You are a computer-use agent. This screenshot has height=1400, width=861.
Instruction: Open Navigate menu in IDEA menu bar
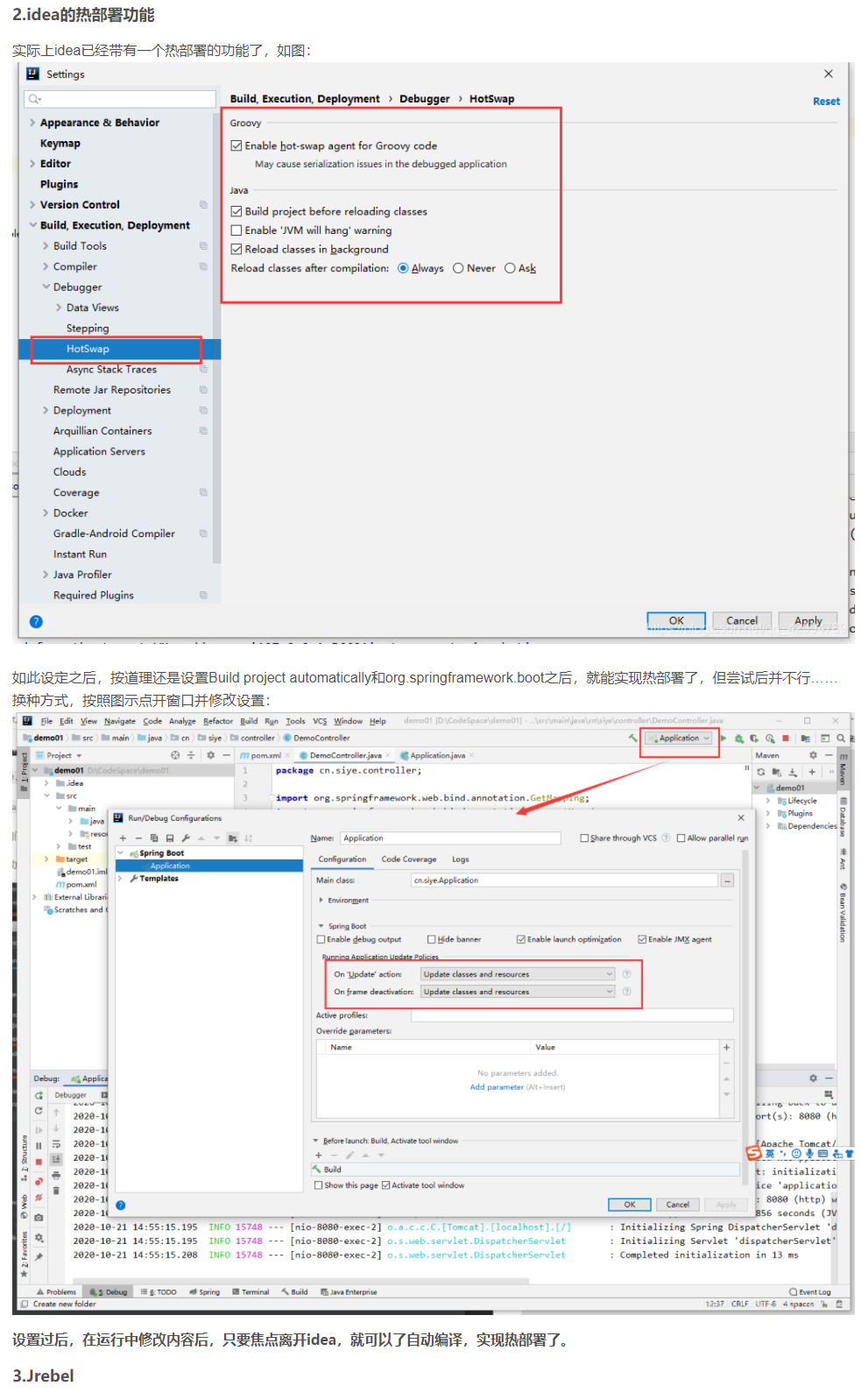pos(120,721)
